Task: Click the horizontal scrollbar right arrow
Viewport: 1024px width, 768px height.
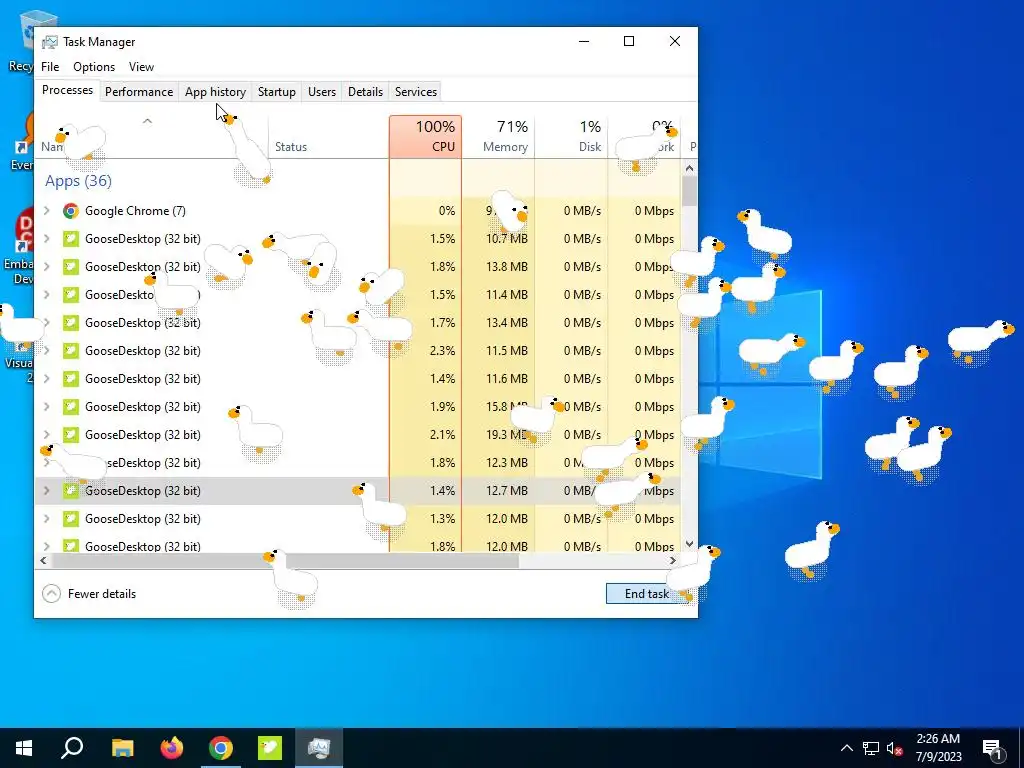Action: click(x=673, y=561)
